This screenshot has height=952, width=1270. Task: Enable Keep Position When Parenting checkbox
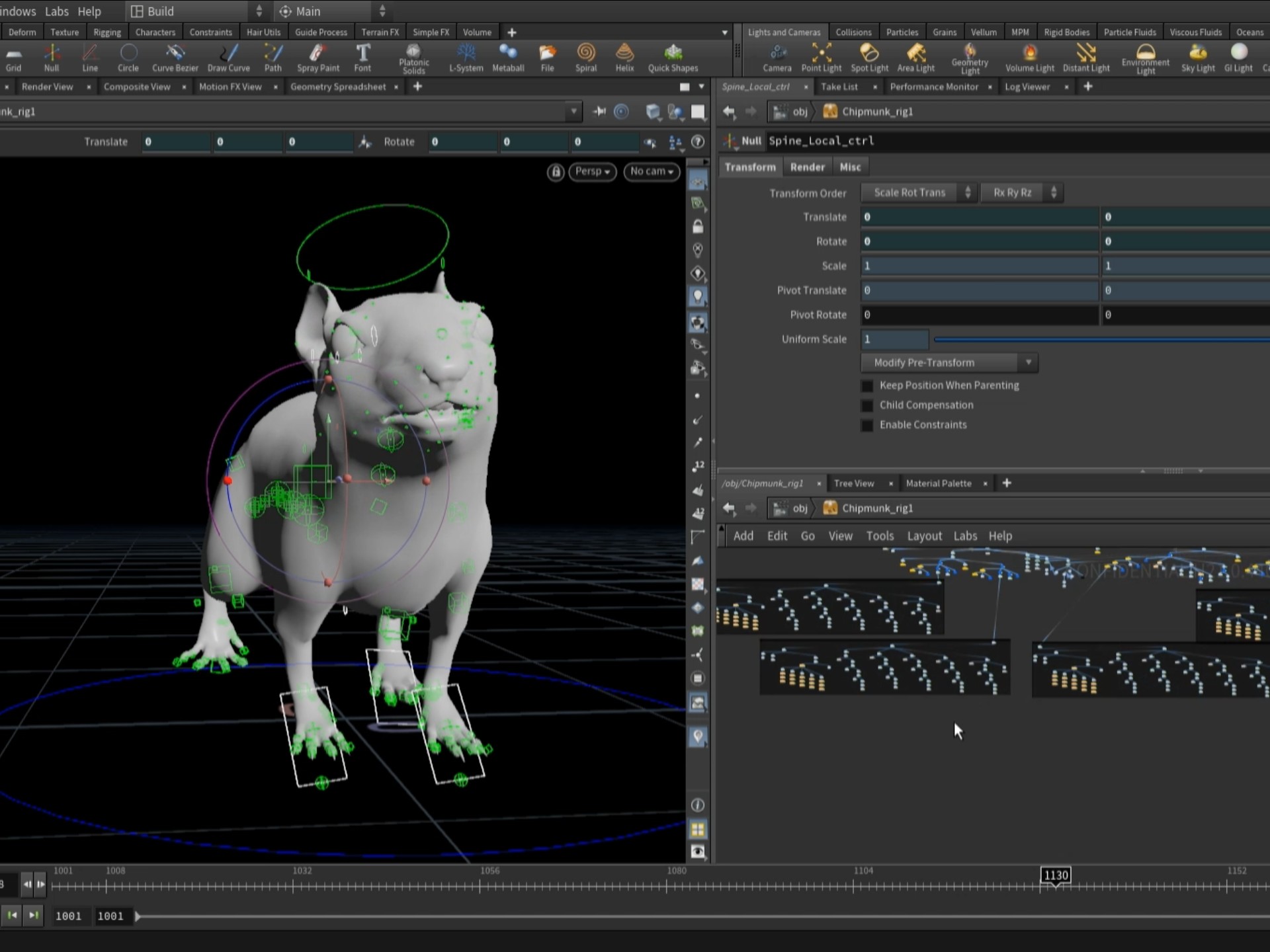tap(867, 385)
